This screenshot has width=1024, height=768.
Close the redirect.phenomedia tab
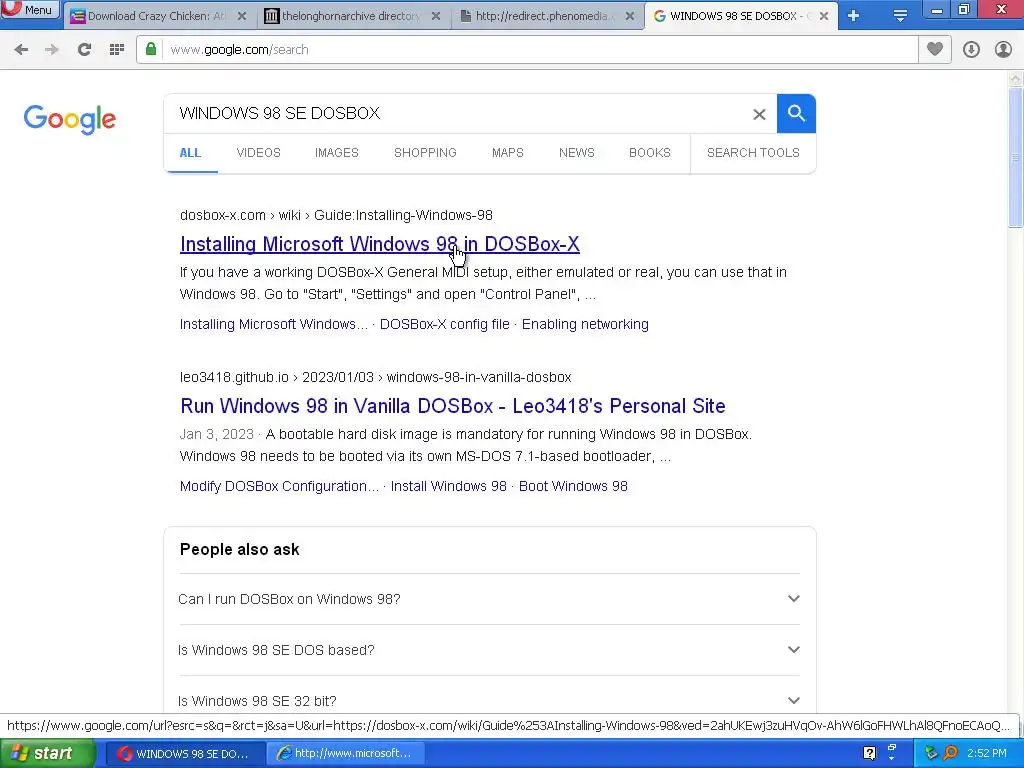(629, 16)
